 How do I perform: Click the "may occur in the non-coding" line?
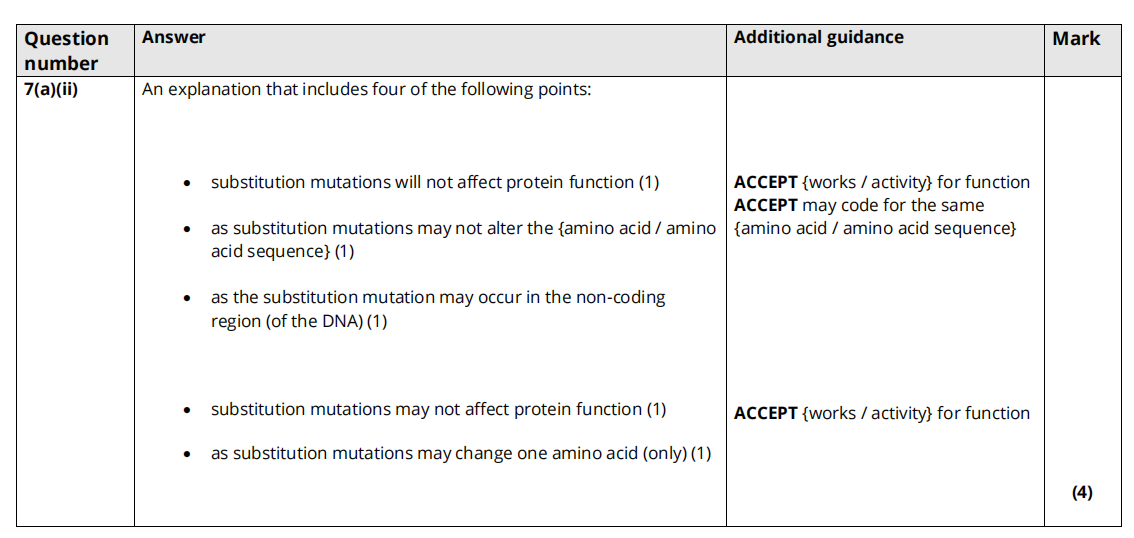tap(437, 297)
